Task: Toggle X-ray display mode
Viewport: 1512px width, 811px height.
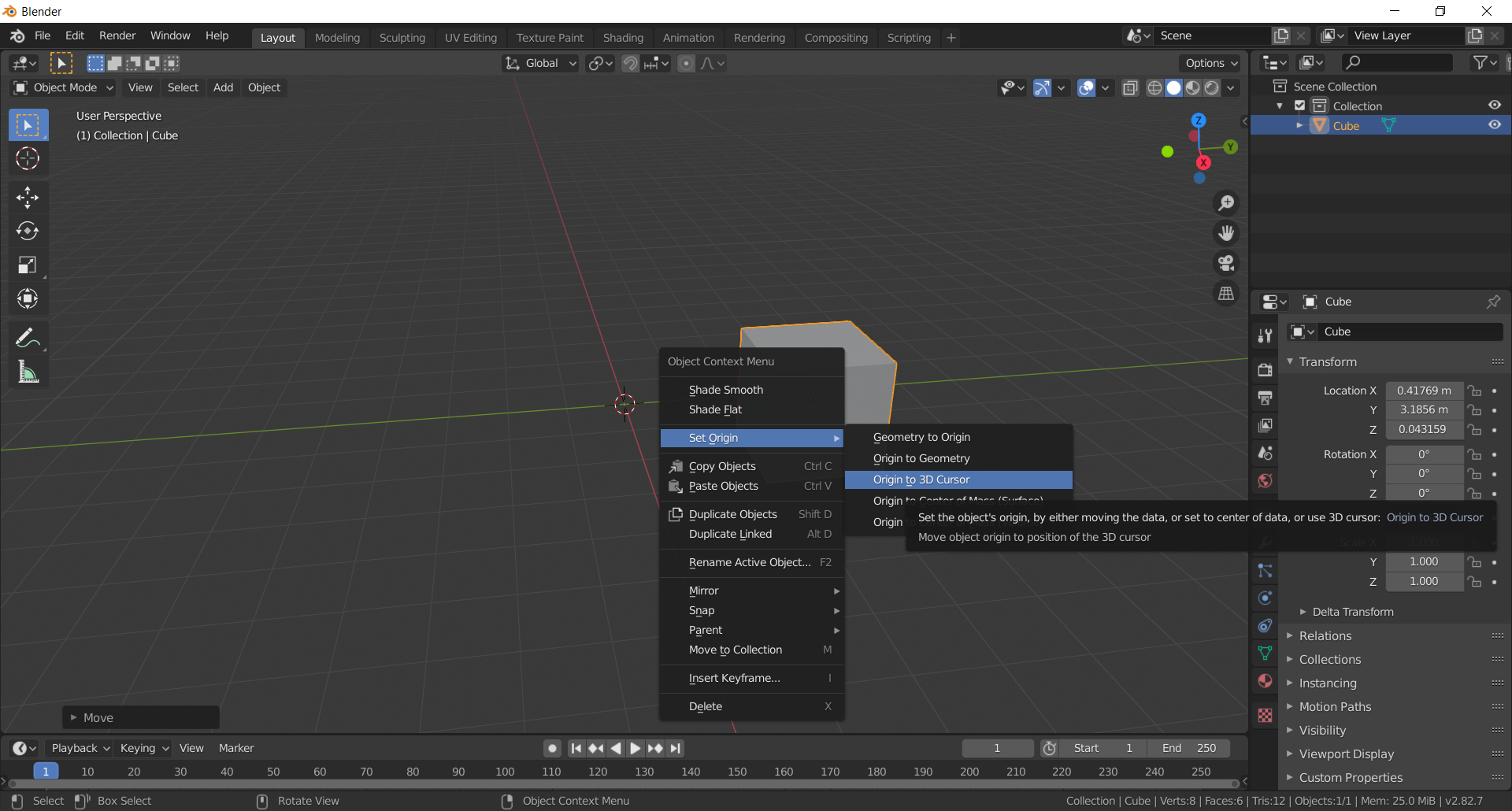Action: click(x=1130, y=87)
